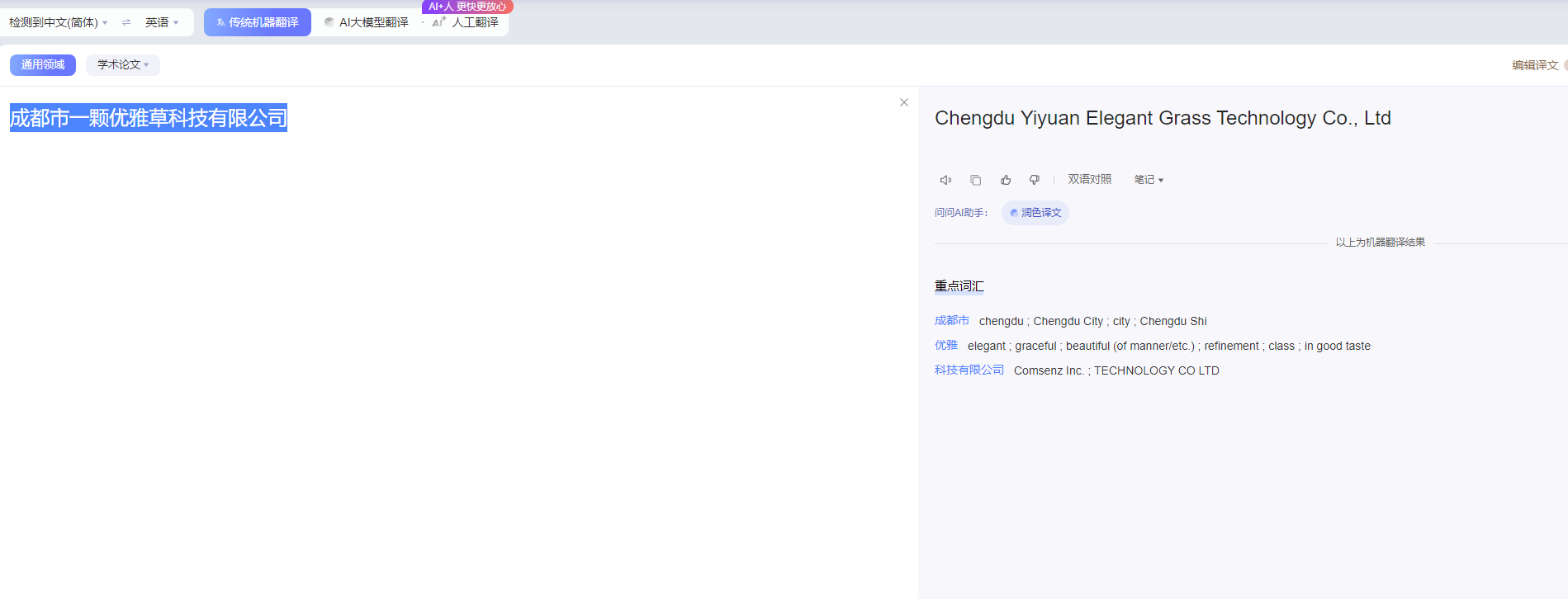The height and width of the screenshot is (599, 1568).
Task: Switch to the 人工翻译 tab
Action: click(466, 22)
